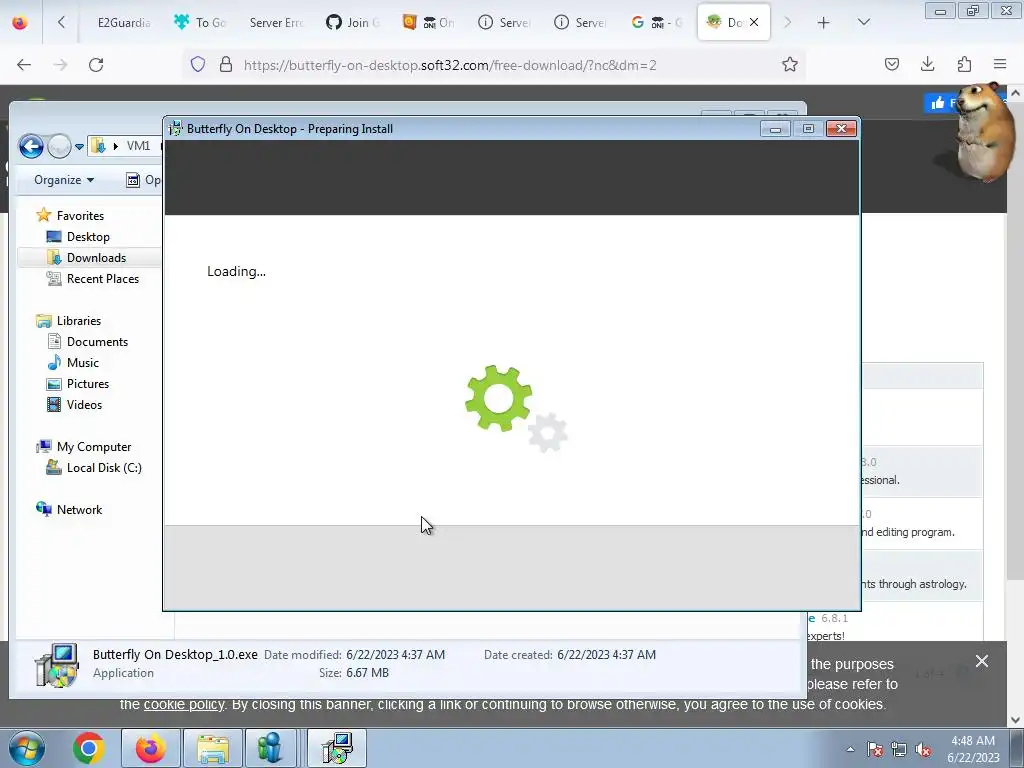
Task: Open the Firefox application menu
Action: coord(1000,65)
